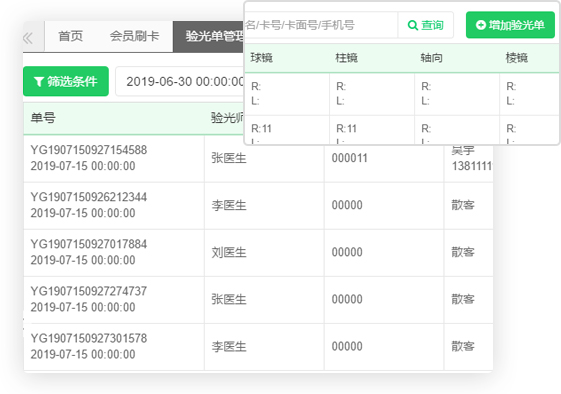The image size is (561, 394).
Task: Switch to the 会员刷卡 tab
Action: (x=134, y=36)
